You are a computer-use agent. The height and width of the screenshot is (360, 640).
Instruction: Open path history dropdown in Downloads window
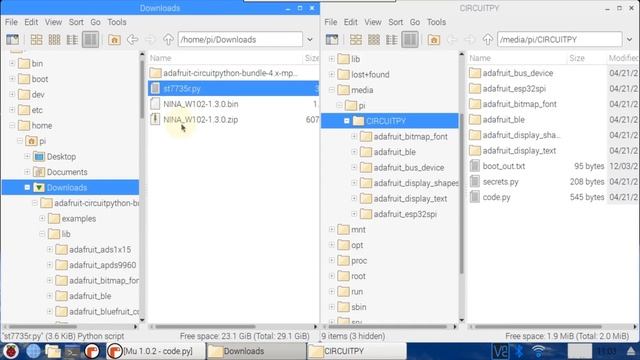click(x=310, y=40)
